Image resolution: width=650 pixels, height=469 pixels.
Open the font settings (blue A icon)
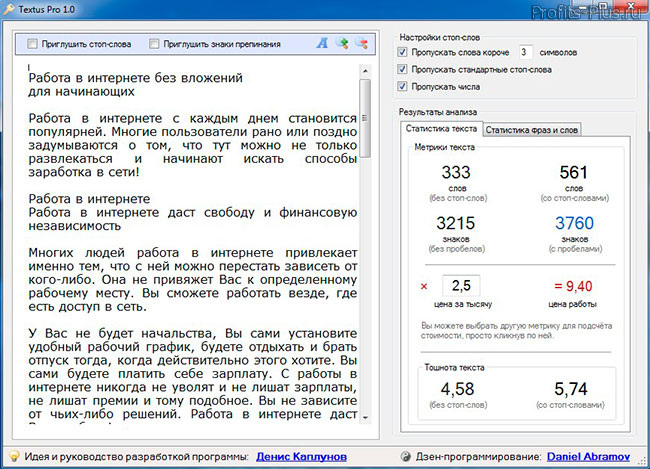point(322,43)
